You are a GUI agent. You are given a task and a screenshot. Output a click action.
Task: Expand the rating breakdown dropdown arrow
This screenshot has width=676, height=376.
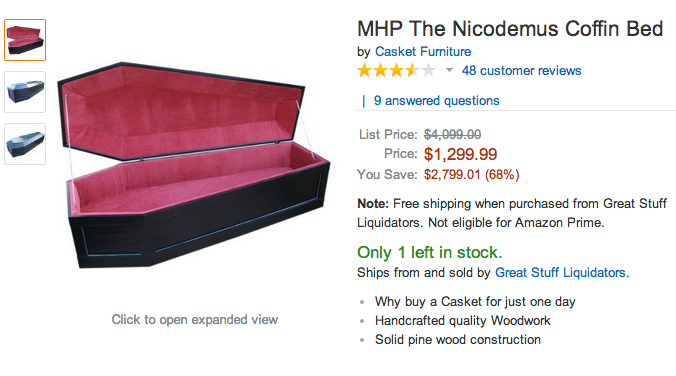pyautogui.click(x=449, y=70)
